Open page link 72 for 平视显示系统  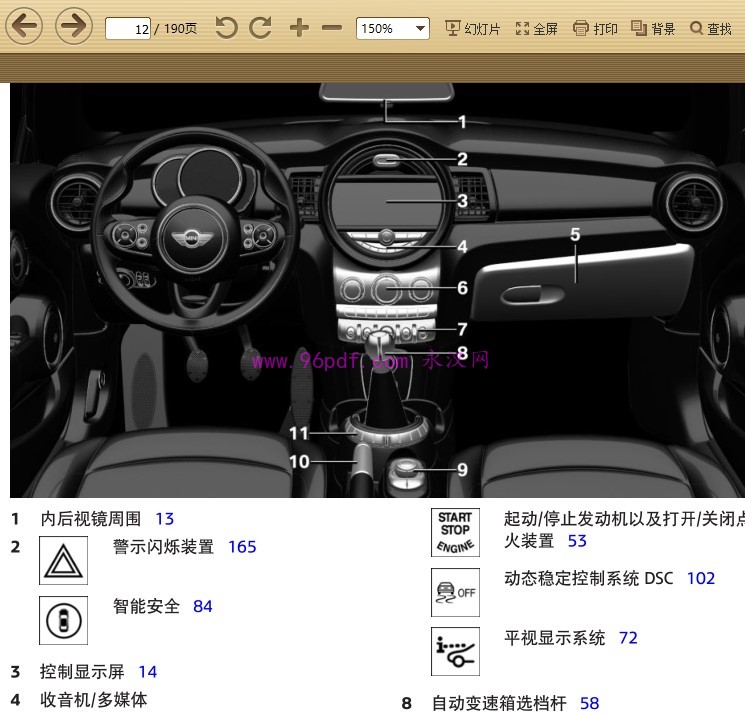pyautogui.click(x=628, y=638)
